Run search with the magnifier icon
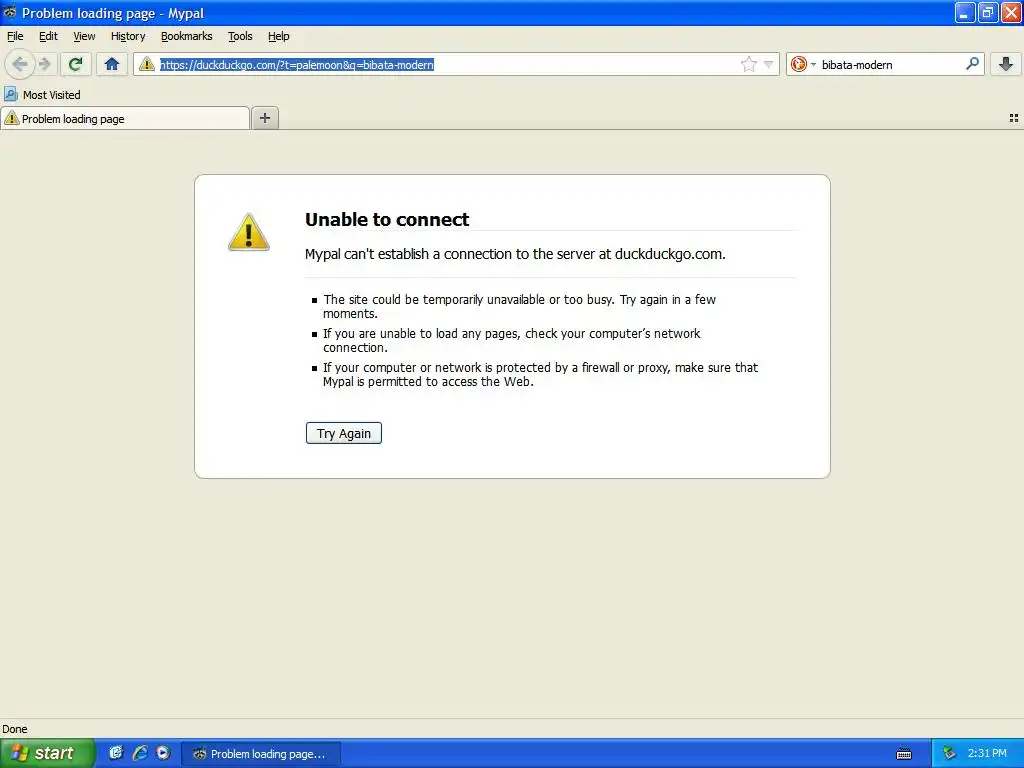 pyautogui.click(x=972, y=64)
